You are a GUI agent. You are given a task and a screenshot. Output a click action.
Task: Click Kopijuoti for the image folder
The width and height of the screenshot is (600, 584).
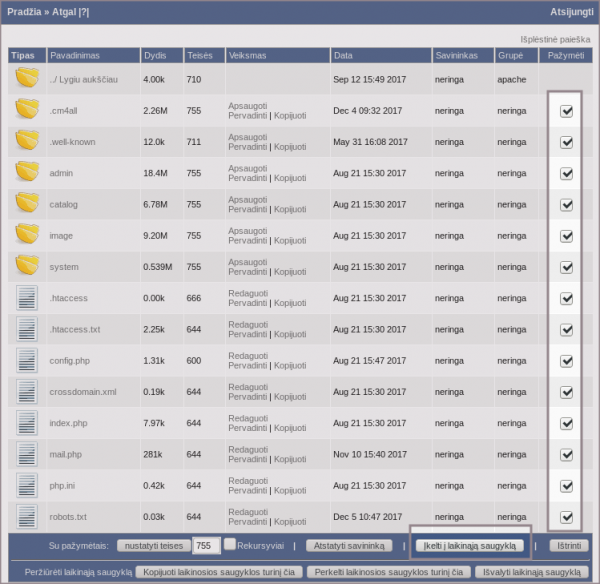(290, 241)
